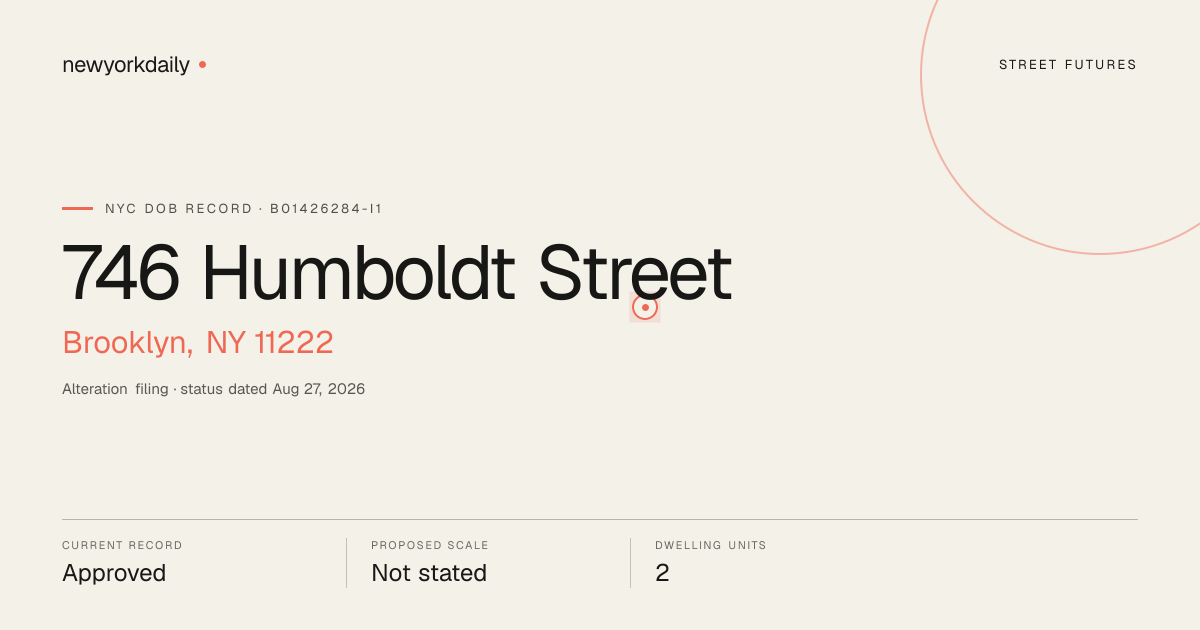Image resolution: width=1200 pixels, height=630 pixels.
Task: Click the orange dash before NYC DOB RECORD
Action: click(x=77, y=208)
